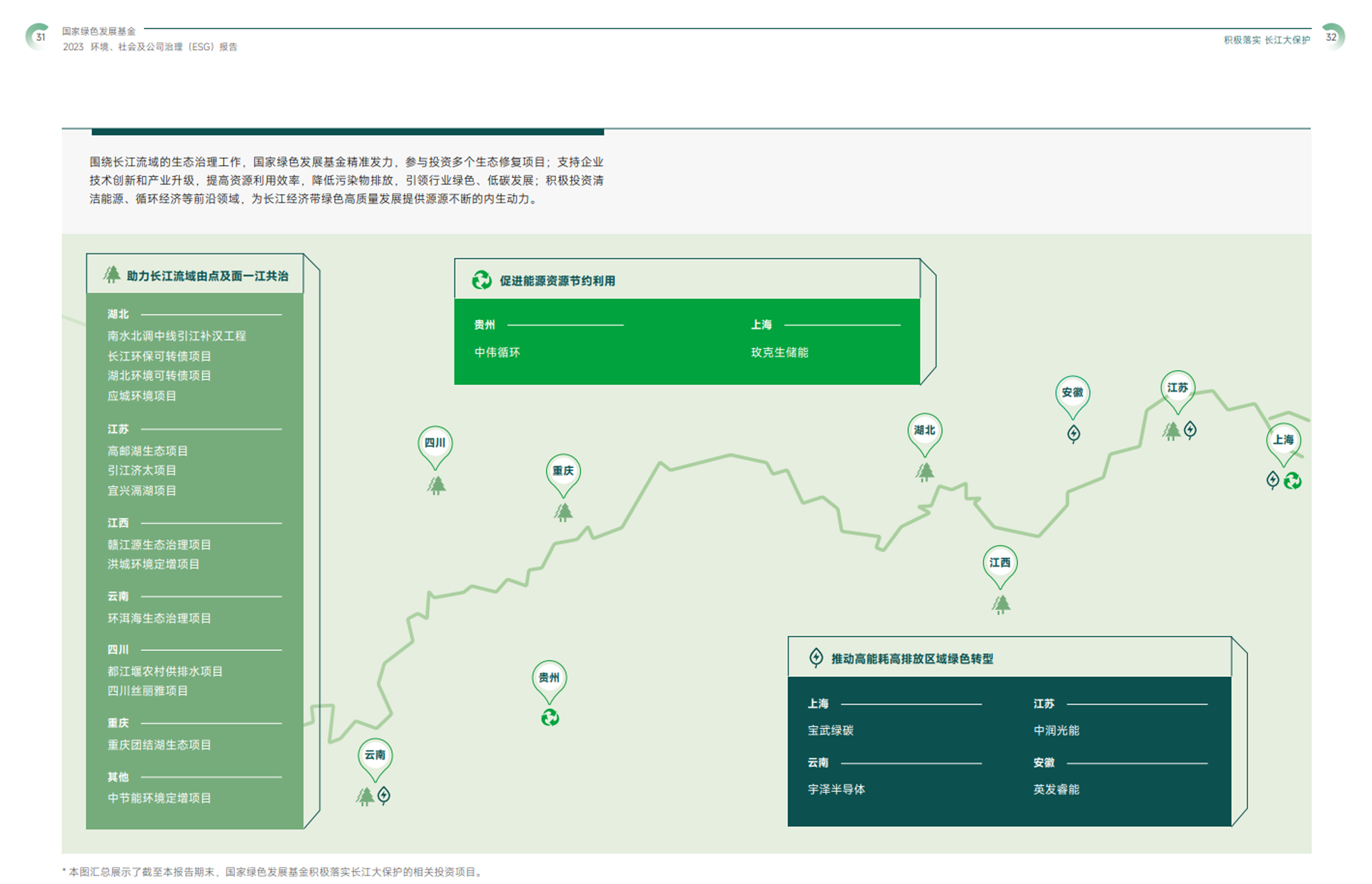Click 都江堰农村供排水项目 entry
Screen dimensions: 1372x884
pos(165,671)
